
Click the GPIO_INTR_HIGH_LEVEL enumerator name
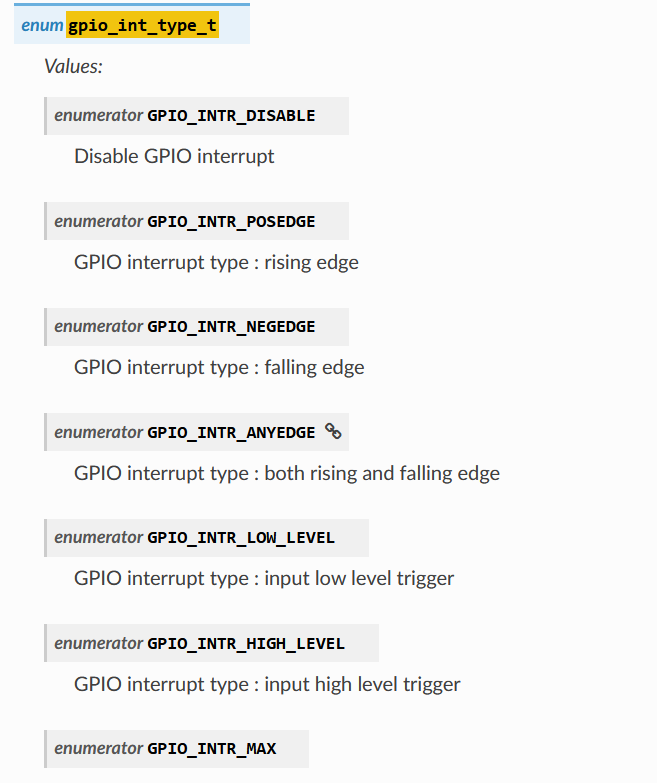(x=246, y=643)
